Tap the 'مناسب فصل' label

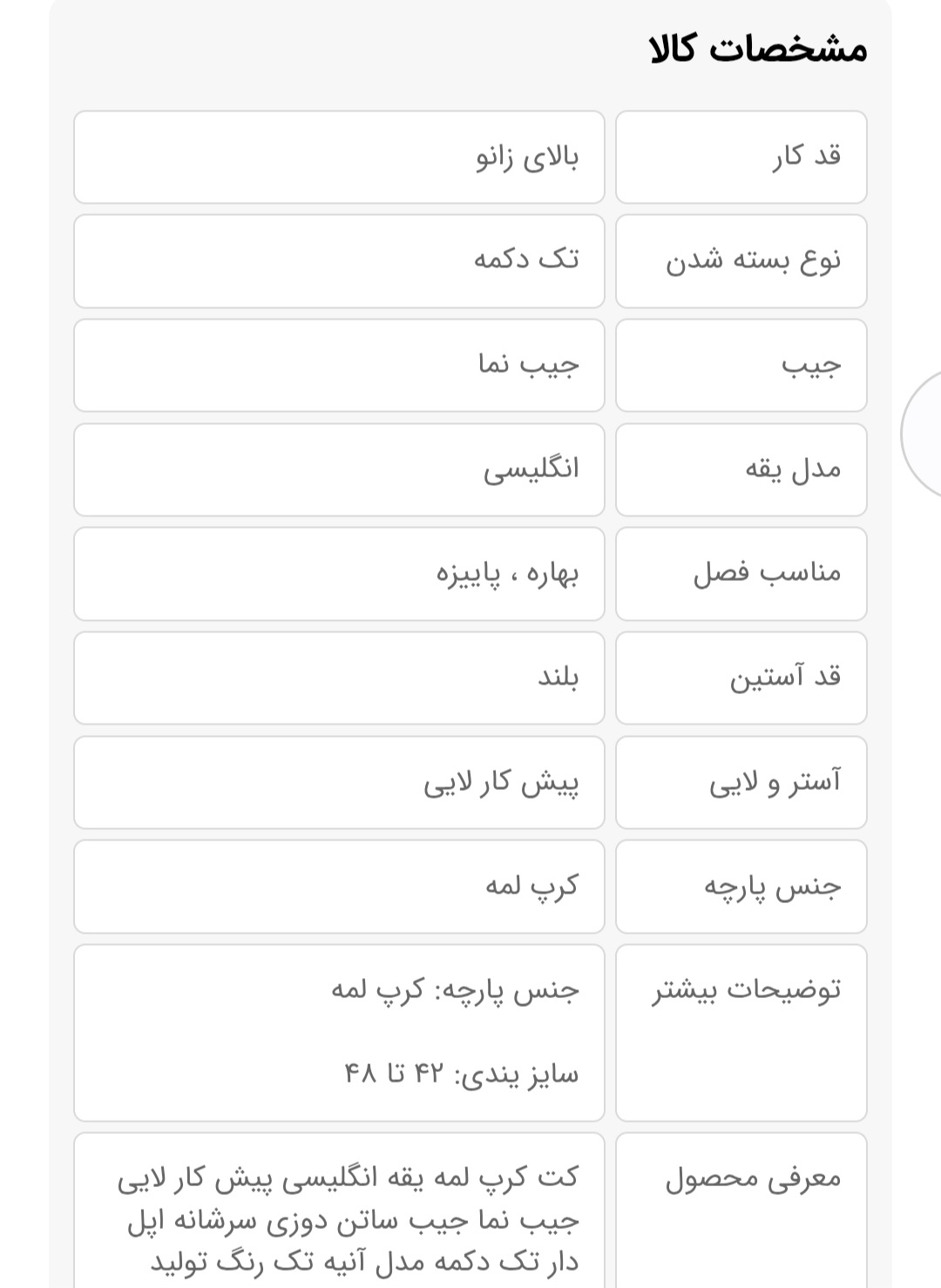point(741,573)
